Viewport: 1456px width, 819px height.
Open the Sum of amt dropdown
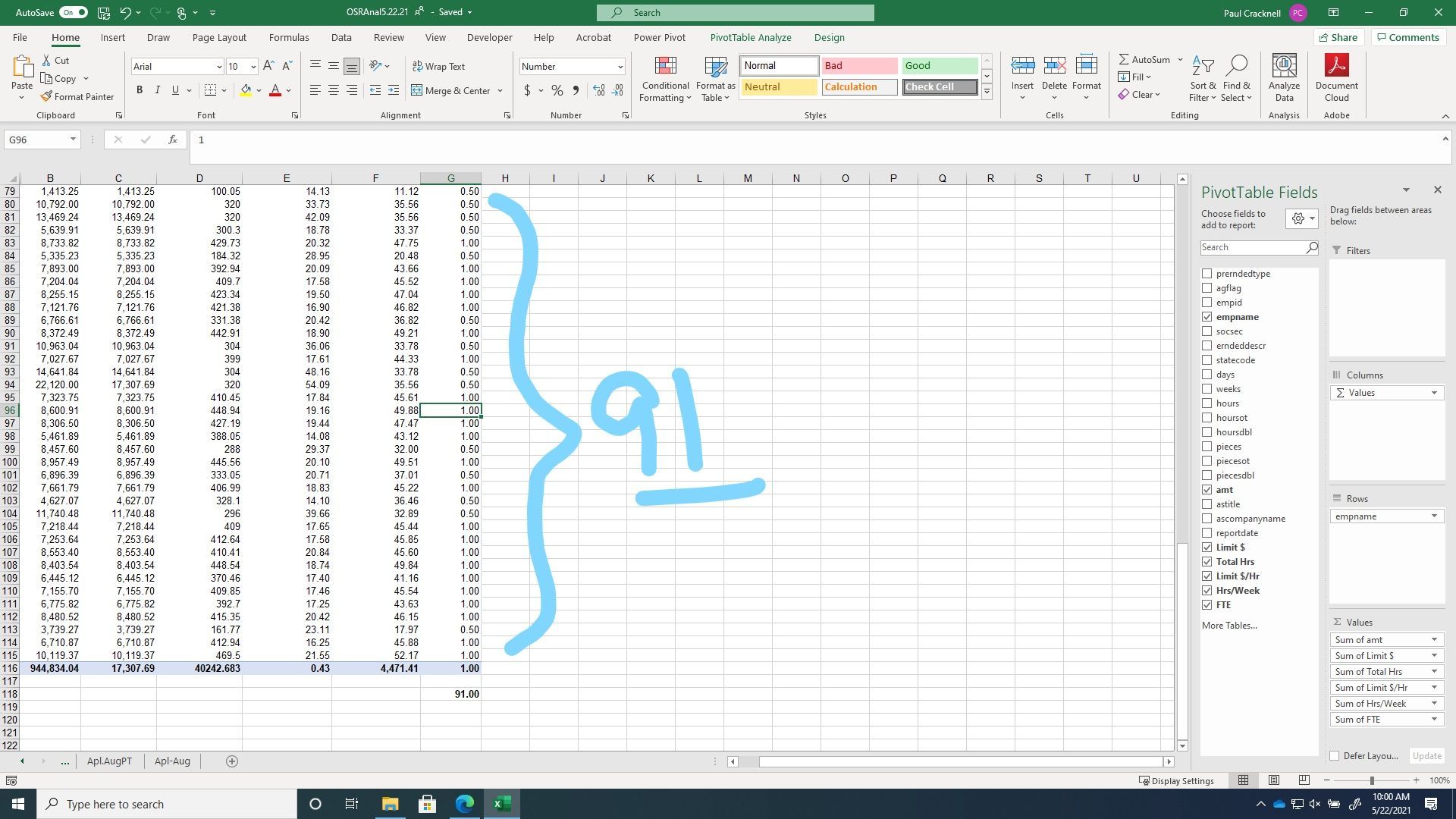(1433, 640)
